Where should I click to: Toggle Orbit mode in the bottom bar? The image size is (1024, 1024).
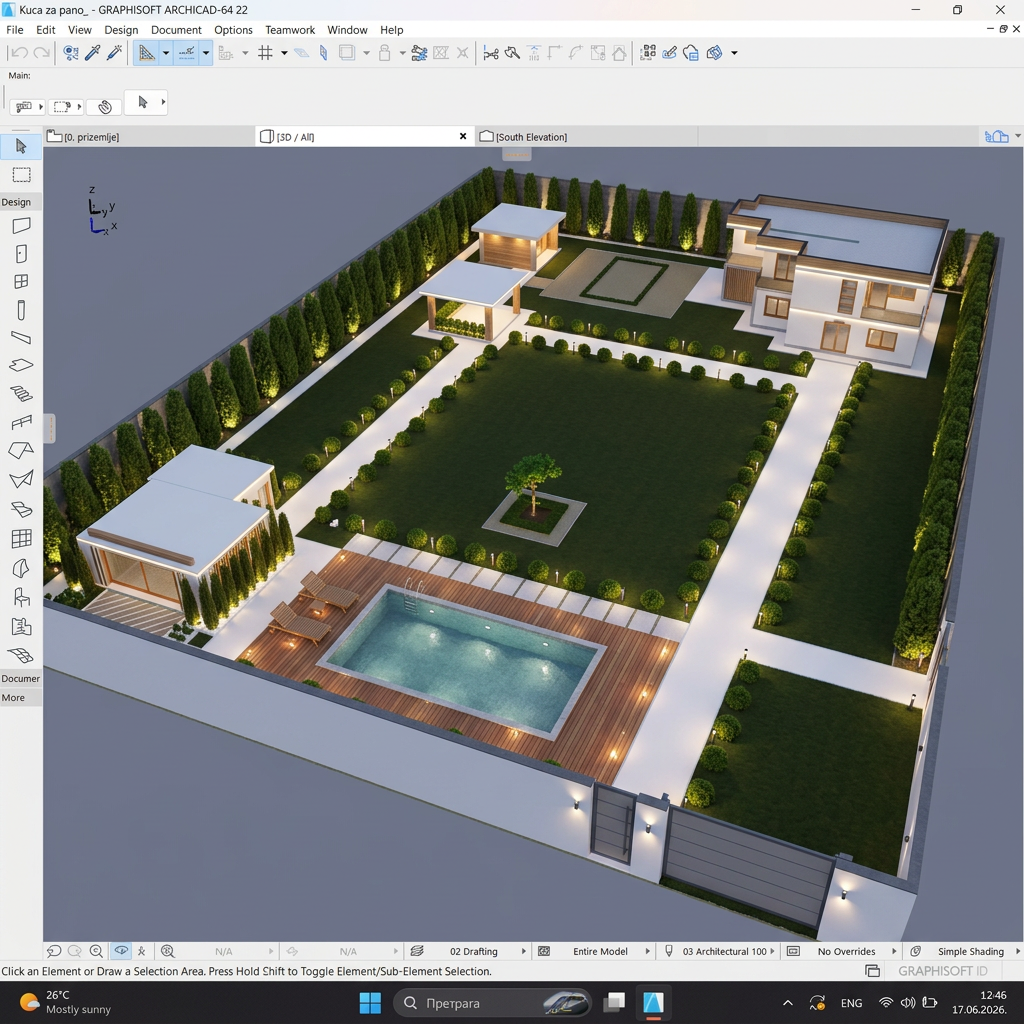click(x=121, y=952)
